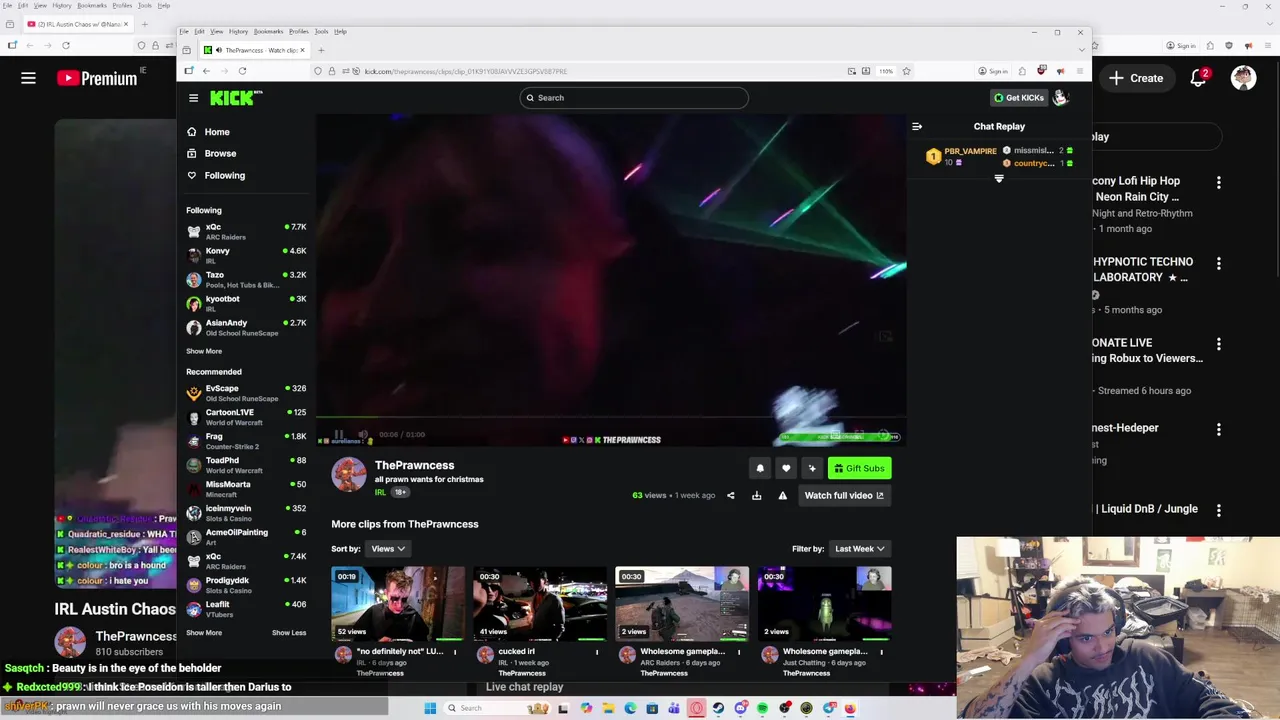Bookmark this page with star icon

[906, 71]
